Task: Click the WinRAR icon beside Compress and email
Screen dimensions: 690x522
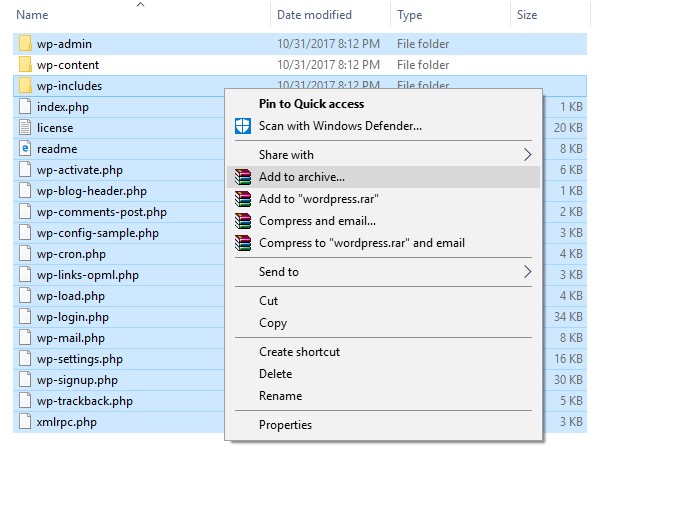Action: pos(242,221)
